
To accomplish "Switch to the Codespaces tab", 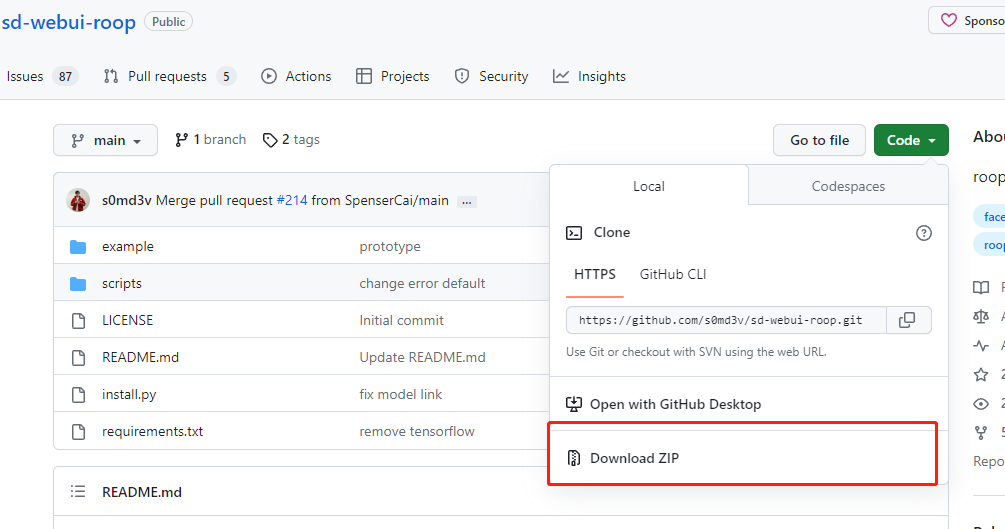I will coord(848,186).
